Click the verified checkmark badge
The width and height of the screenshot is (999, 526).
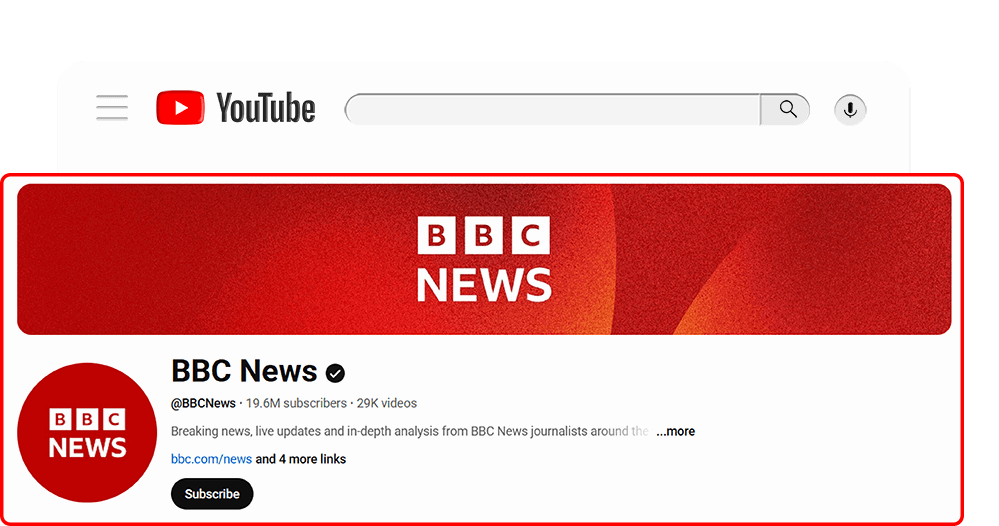click(x=335, y=373)
